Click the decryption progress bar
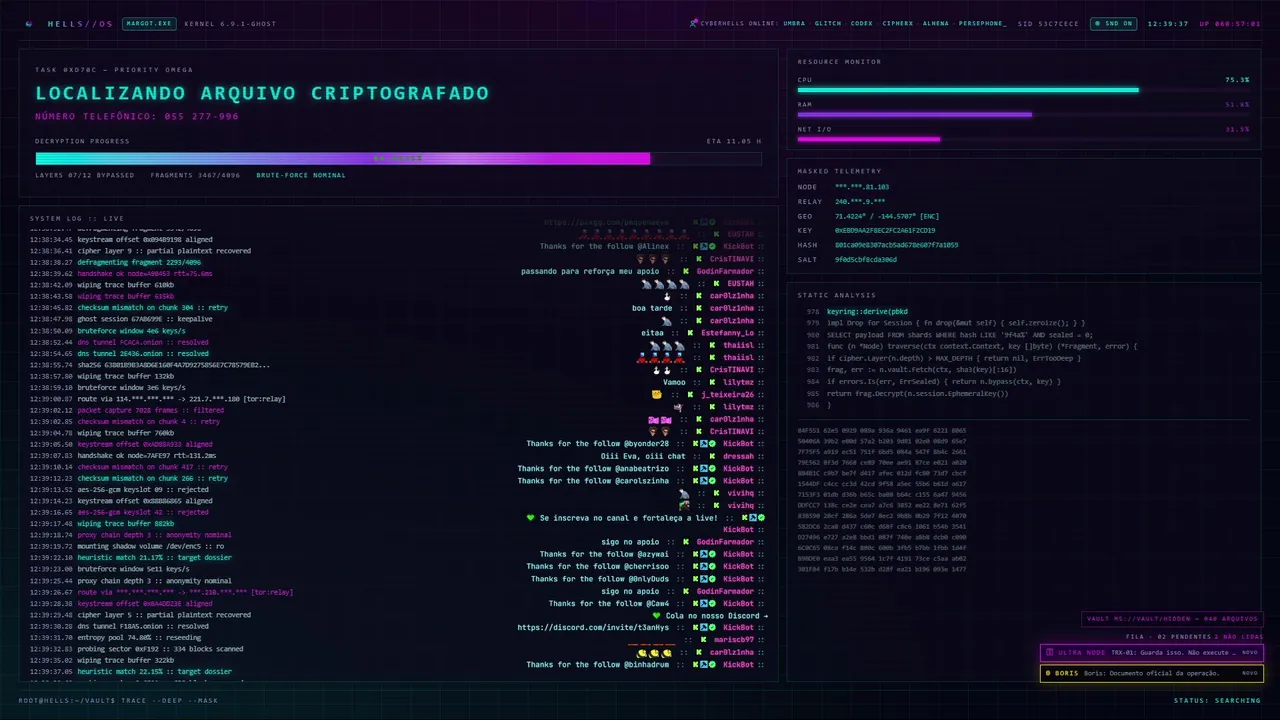1280x720 pixels. [x=398, y=158]
